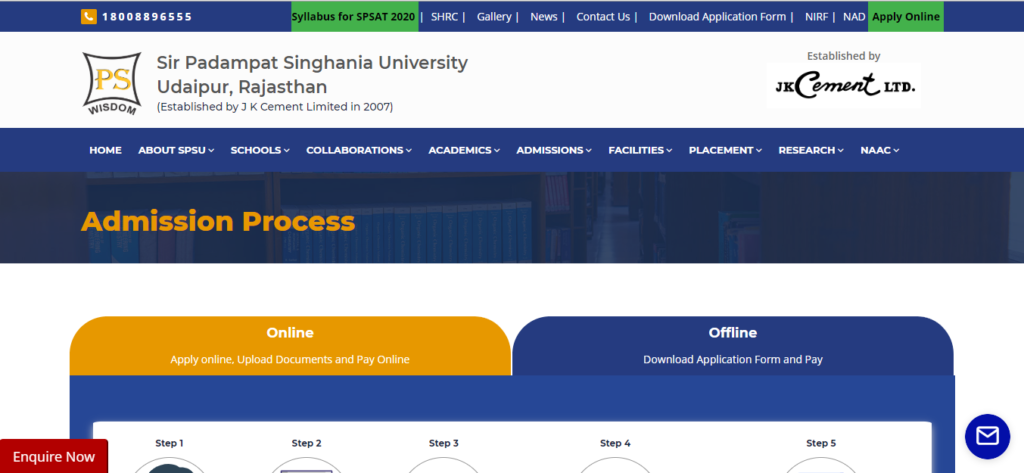Click the orange phone icon
1024x473 pixels.
89,17
